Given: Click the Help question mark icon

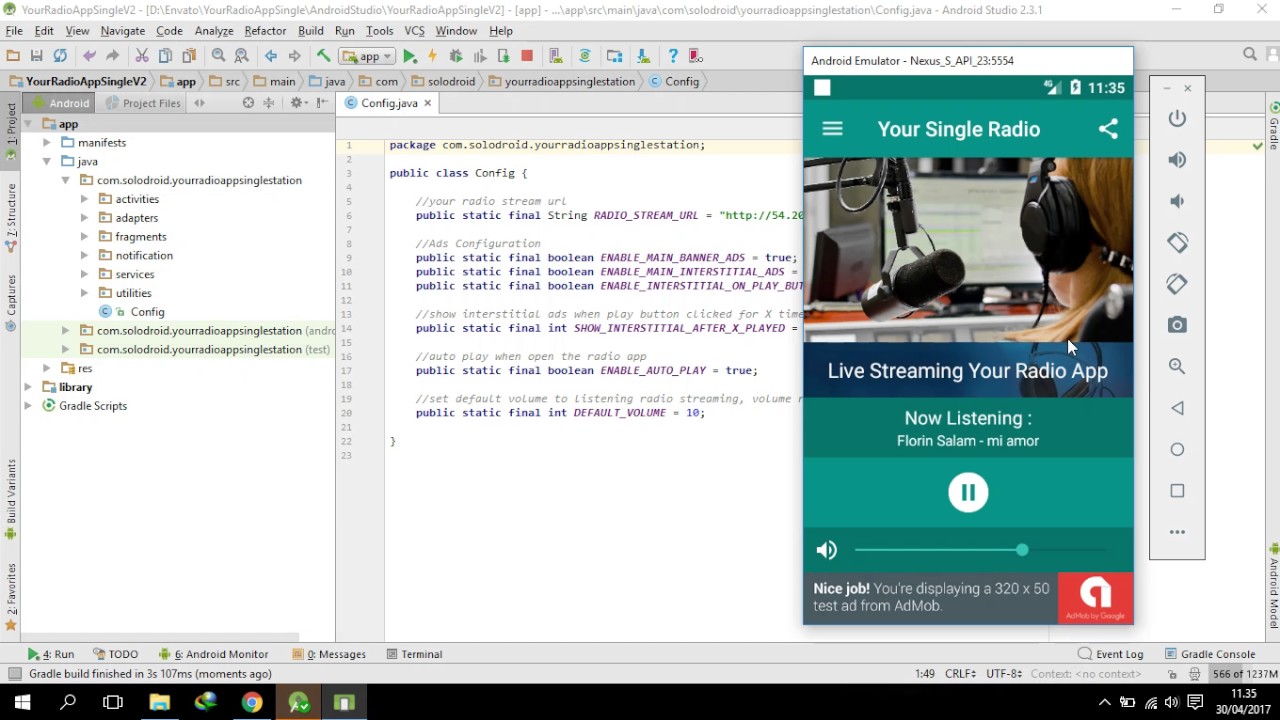Looking at the screenshot, I should (x=673, y=56).
